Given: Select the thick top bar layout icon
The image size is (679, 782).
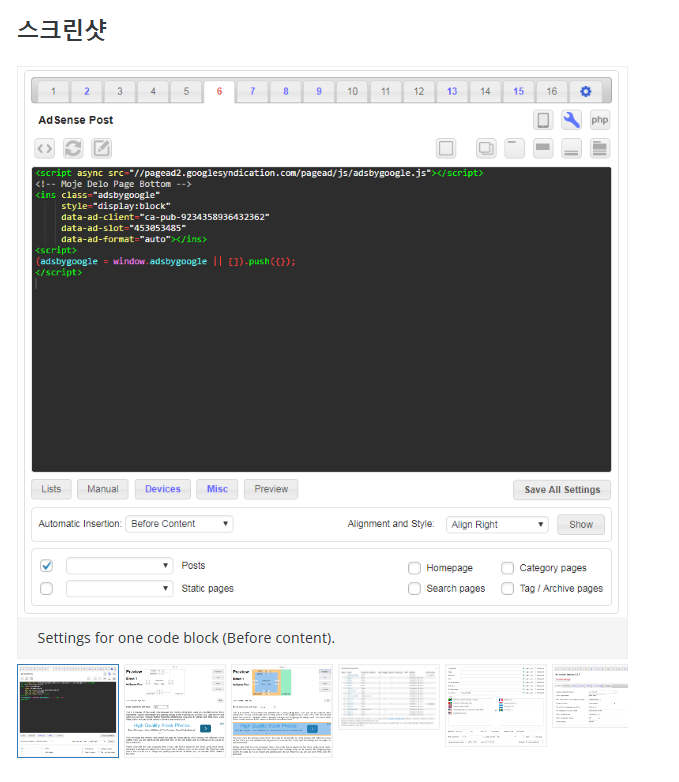Looking at the screenshot, I should point(543,148).
